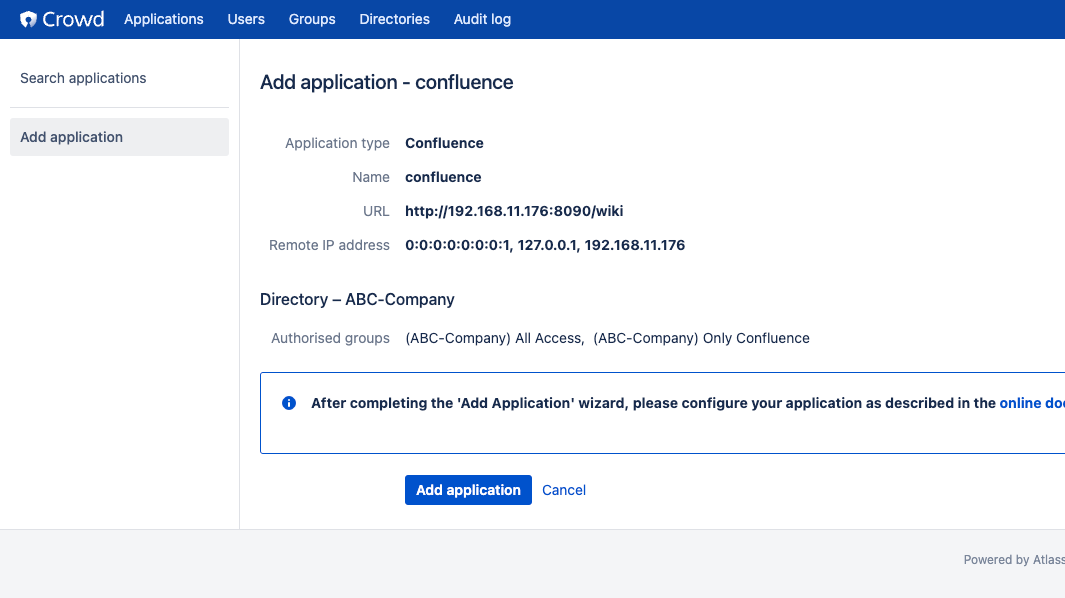
Task: Open the Directories menu
Action: [x=395, y=19]
